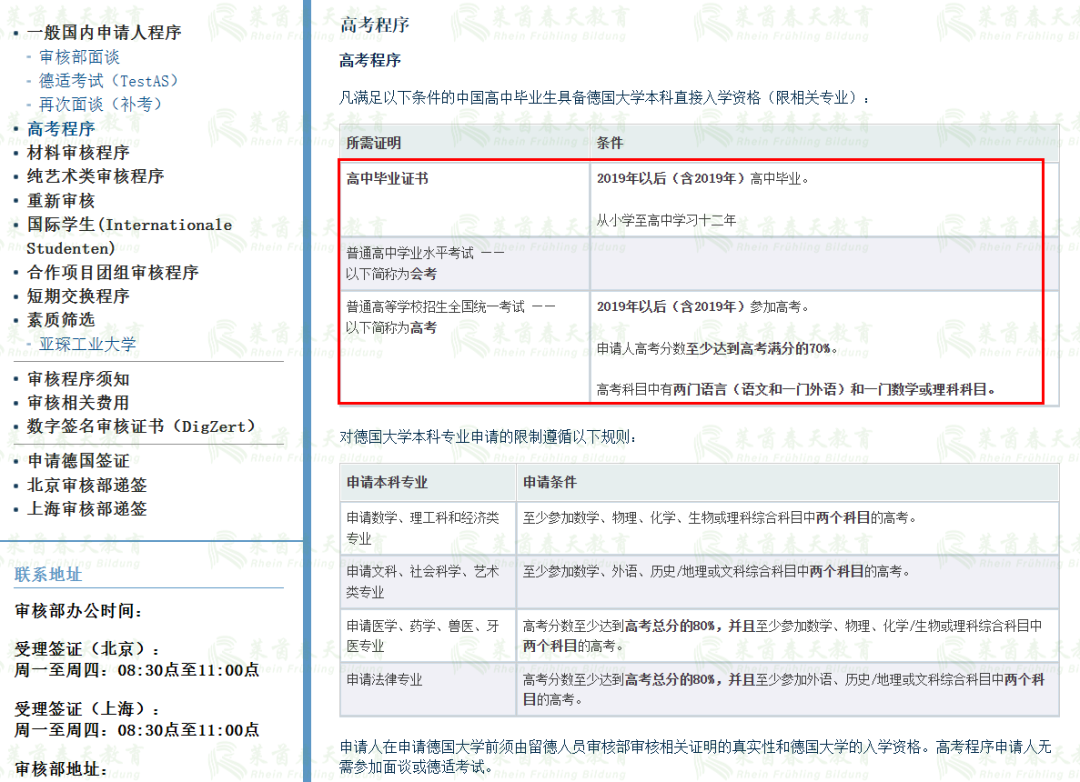Open 材料审核程序 sidebar item
The height and width of the screenshot is (782, 1080).
tap(78, 152)
